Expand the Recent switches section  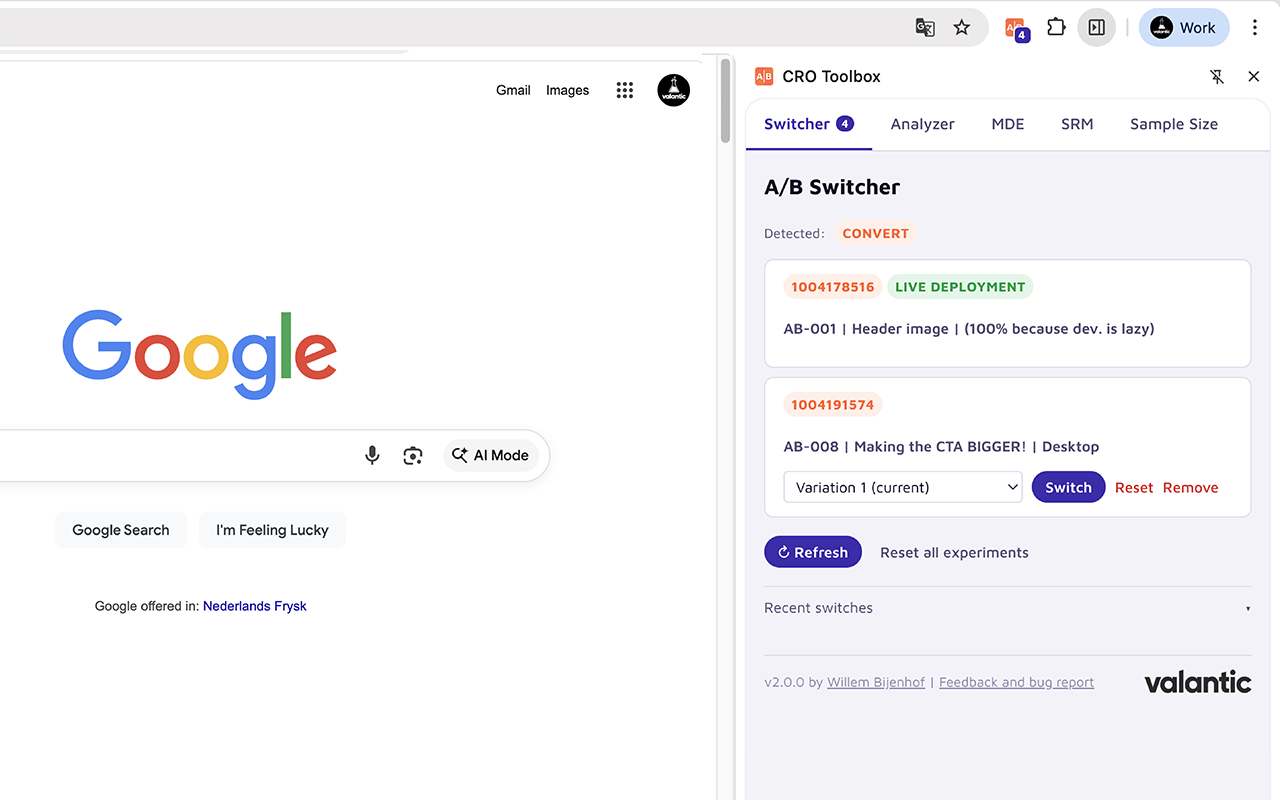(x=1007, y=608)
